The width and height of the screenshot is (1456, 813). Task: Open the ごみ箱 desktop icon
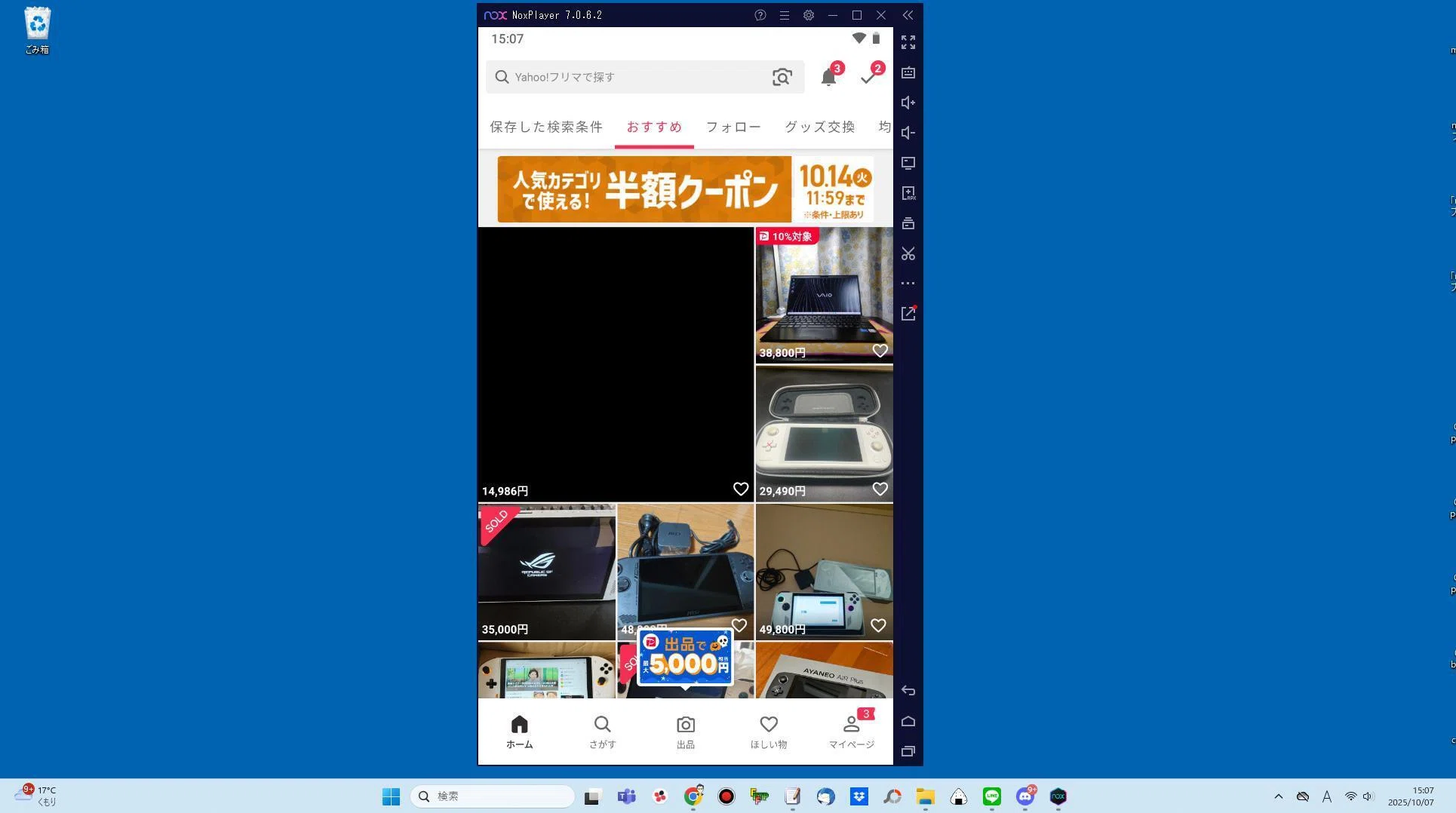coord(37,31)
